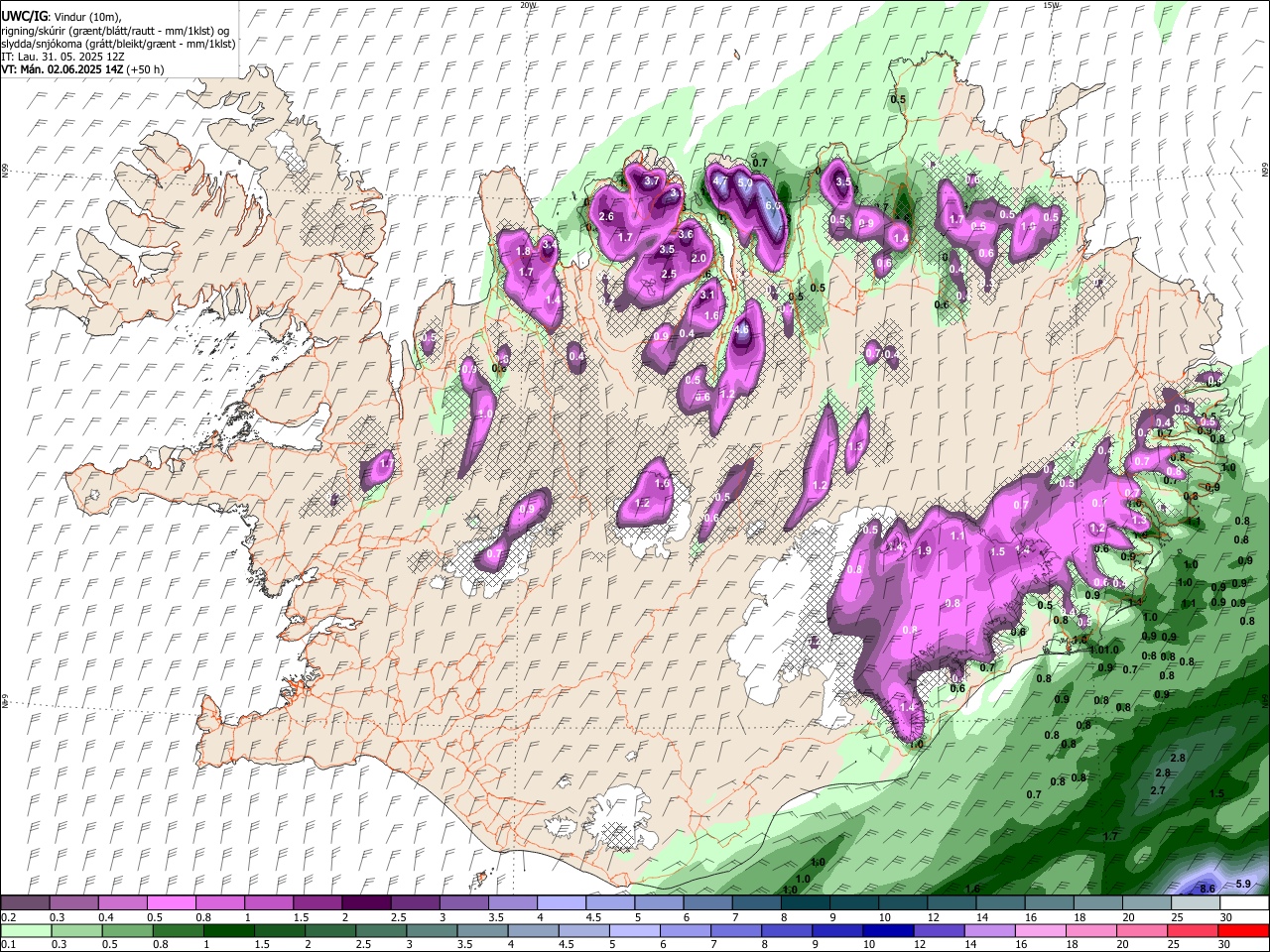Click the upper legend swatch starting at 0.2
The height and width of the screenshot is (952, 1270).
26,903
